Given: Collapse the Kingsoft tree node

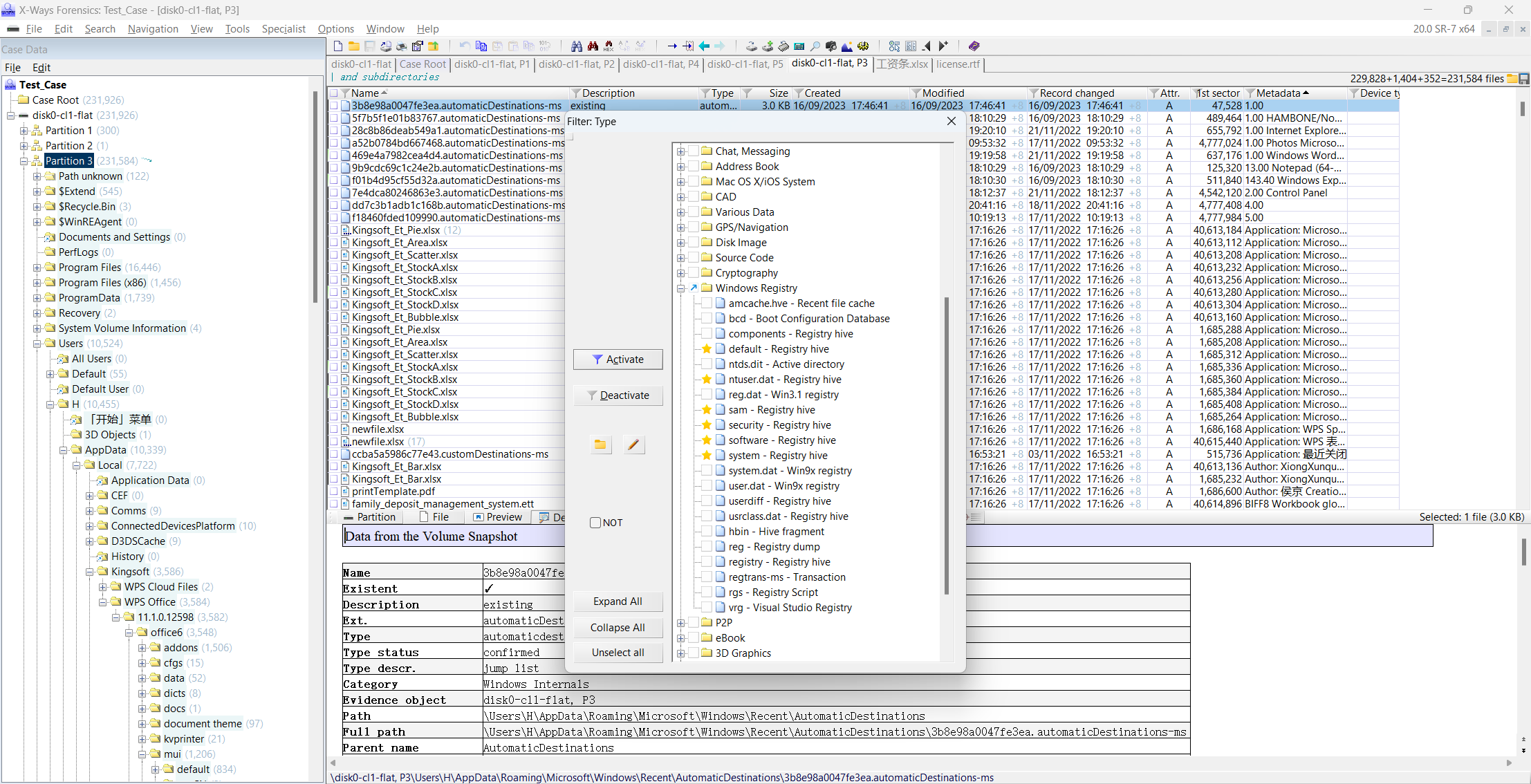Looking at the screenshot, I should [90, 572].
